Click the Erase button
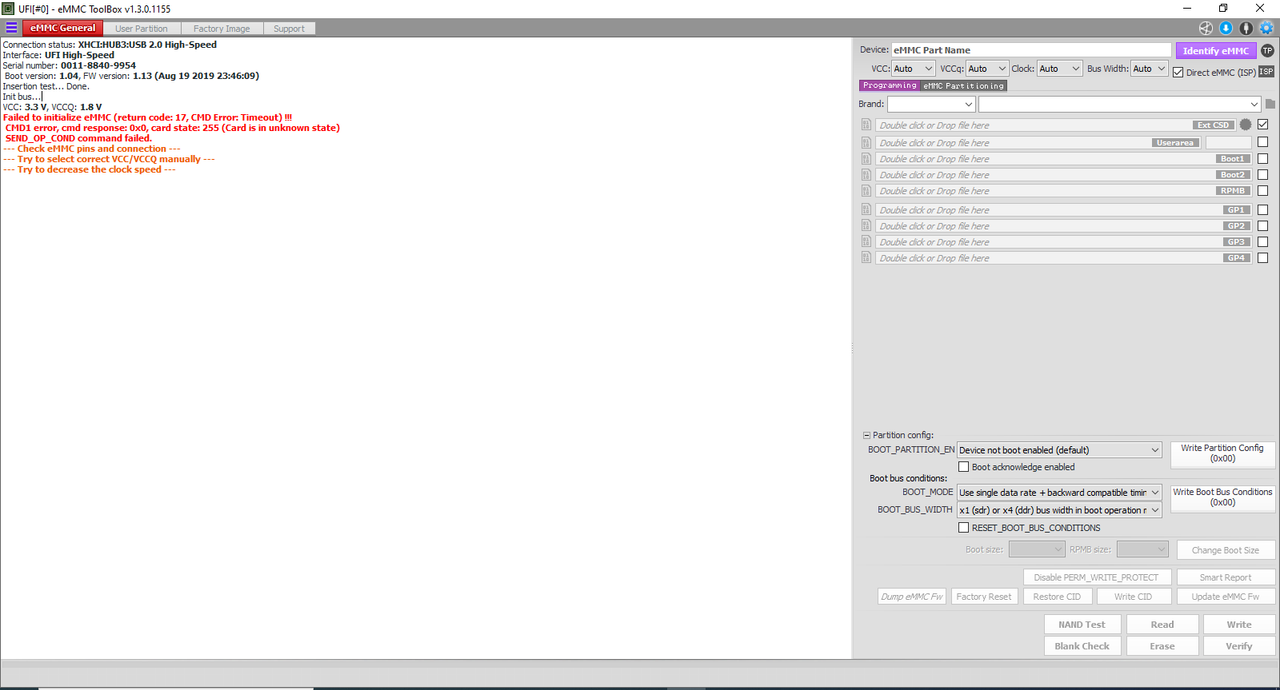Screen dimensions: 1280x690 pyautogui.click(x=1162, y=646)
